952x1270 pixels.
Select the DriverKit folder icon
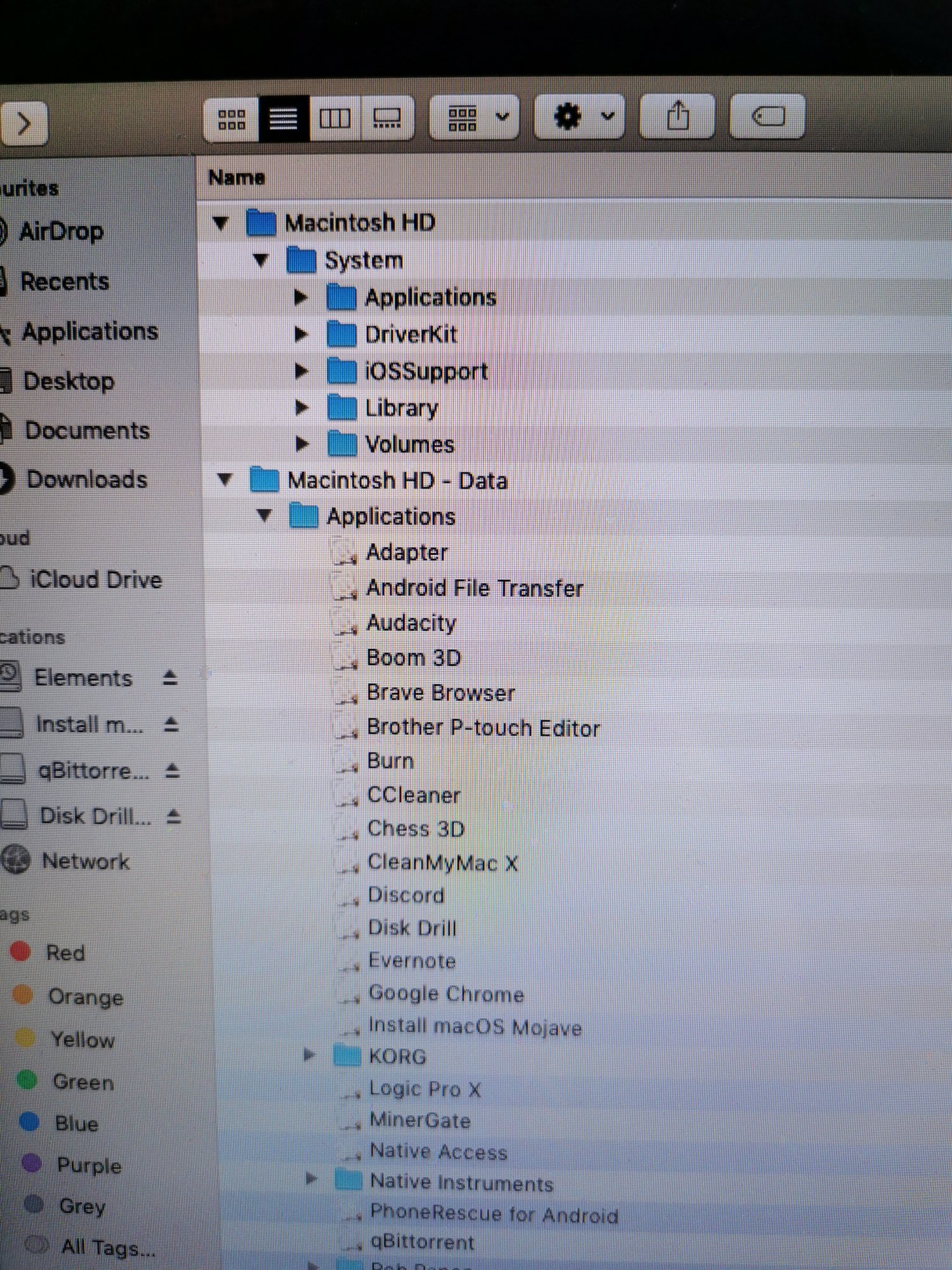coord(342,334)
